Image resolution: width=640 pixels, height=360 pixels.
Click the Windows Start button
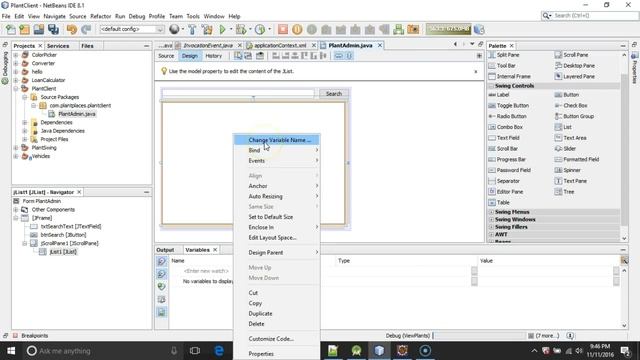point(11,351)
